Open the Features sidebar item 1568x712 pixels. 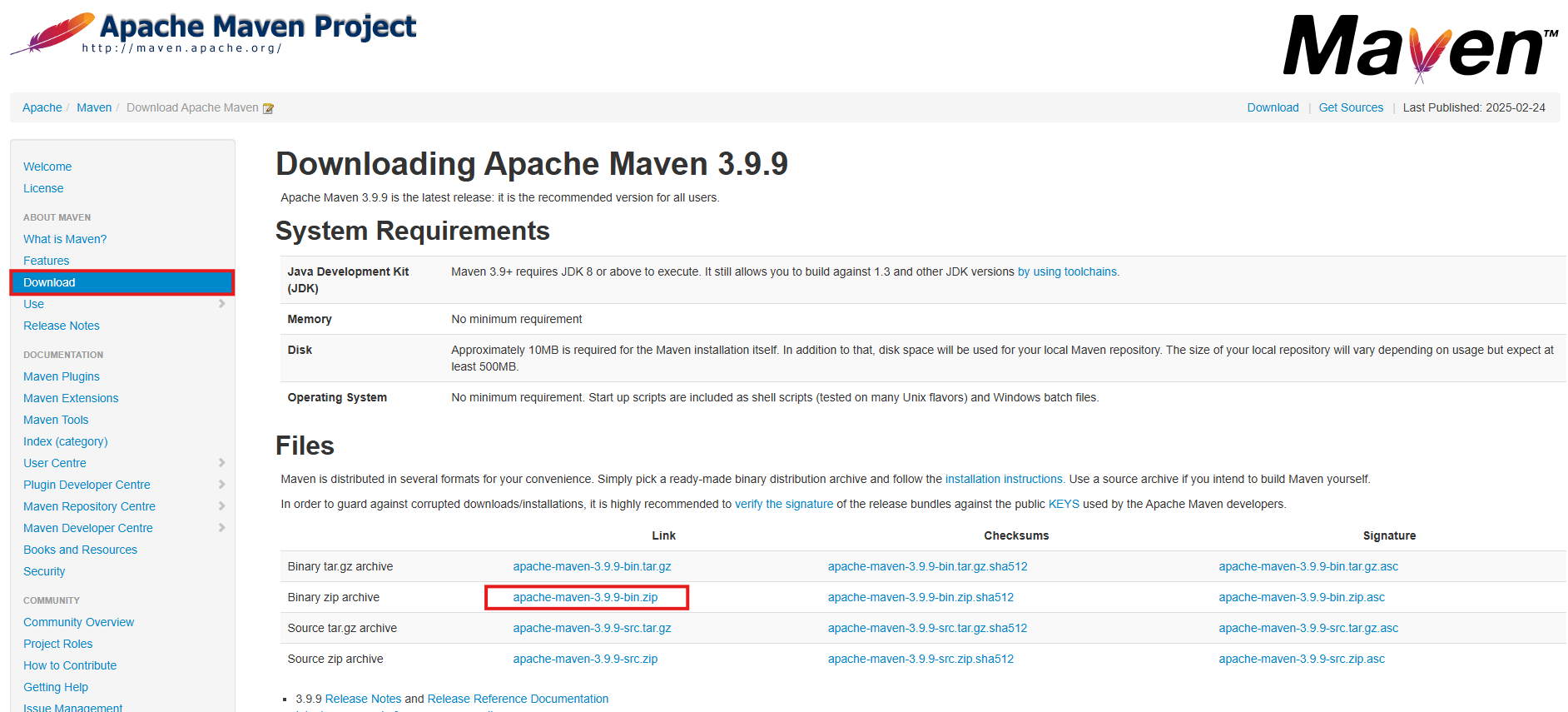pyautogui.click(x=47, y=261)
